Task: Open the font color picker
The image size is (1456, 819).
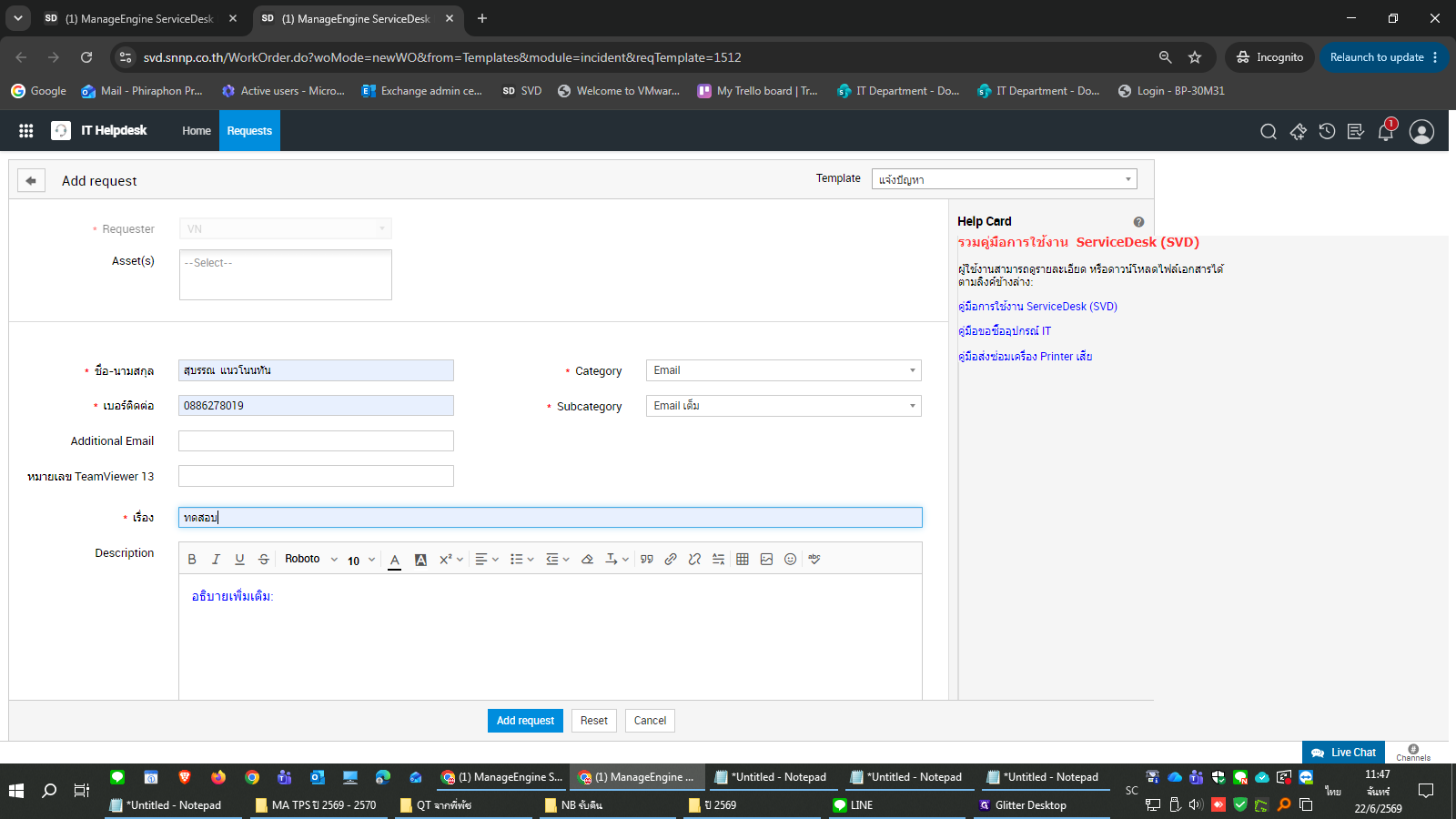Action: pyautogui.click(x=395, y=560)
